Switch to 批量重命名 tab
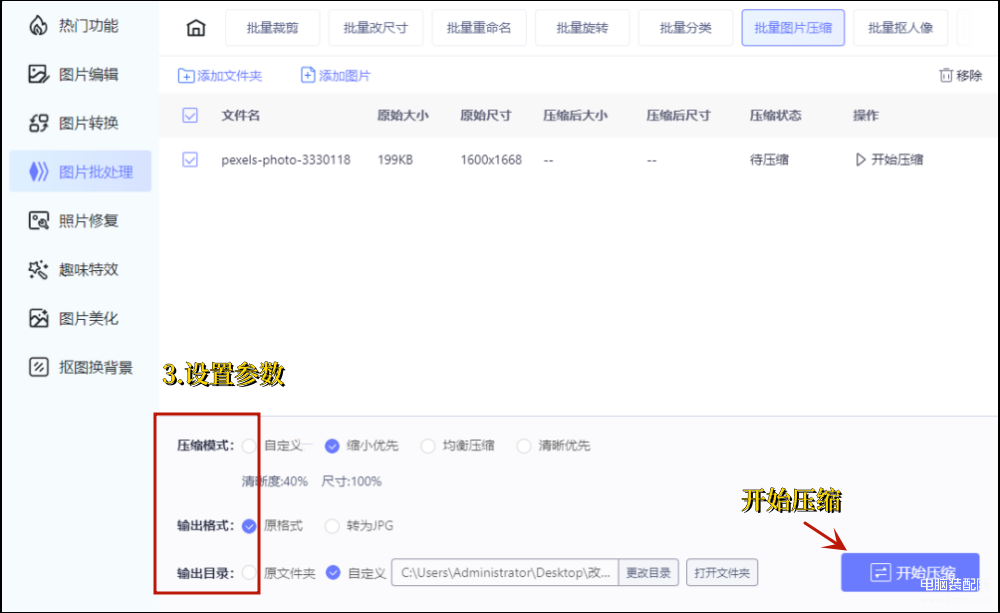 tap(478, 28)
